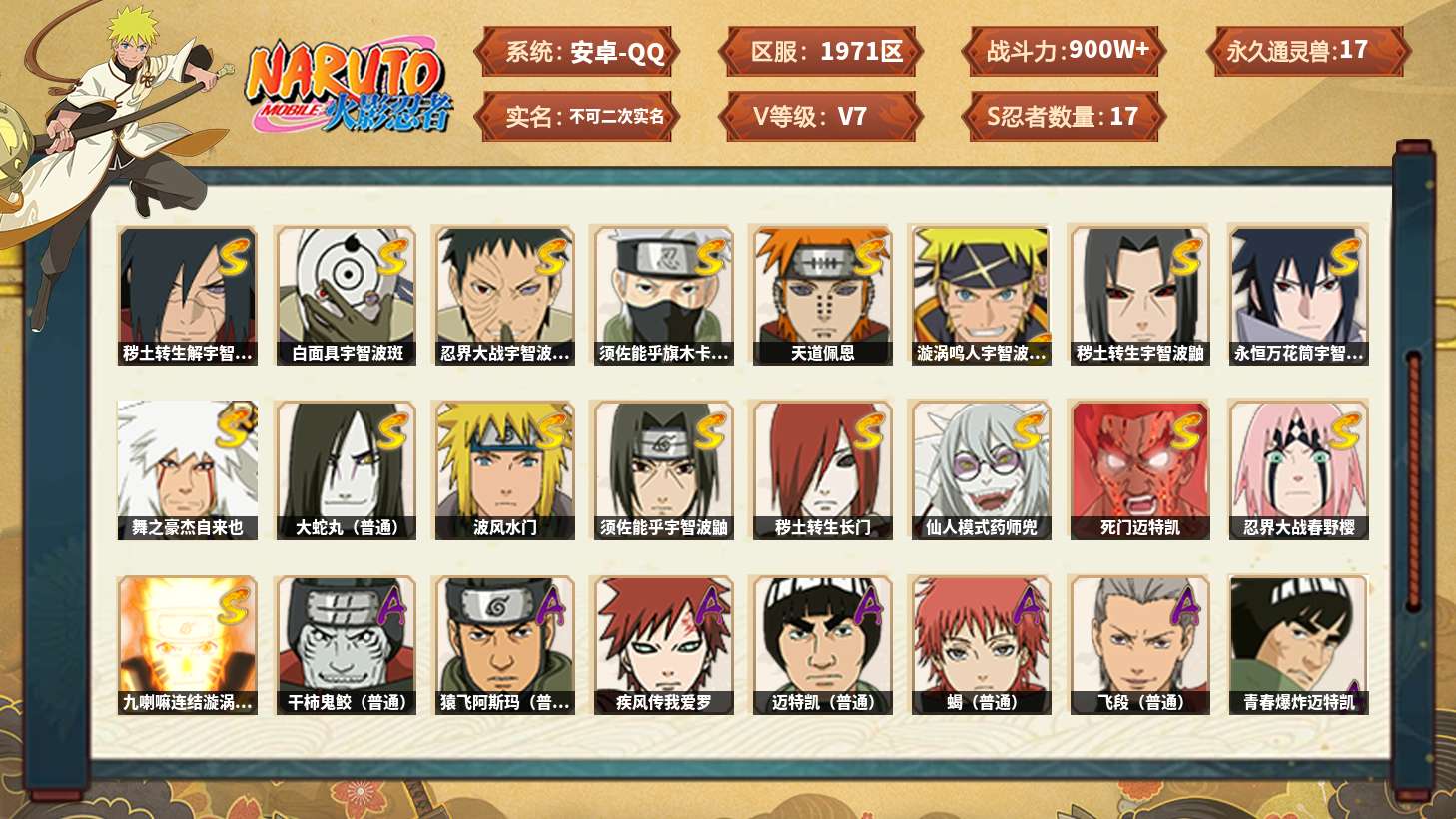Viewport: 1456px width, 819px height.
Task: Click the S忍者数量: 17 badge
Action: coord(1065,117)
